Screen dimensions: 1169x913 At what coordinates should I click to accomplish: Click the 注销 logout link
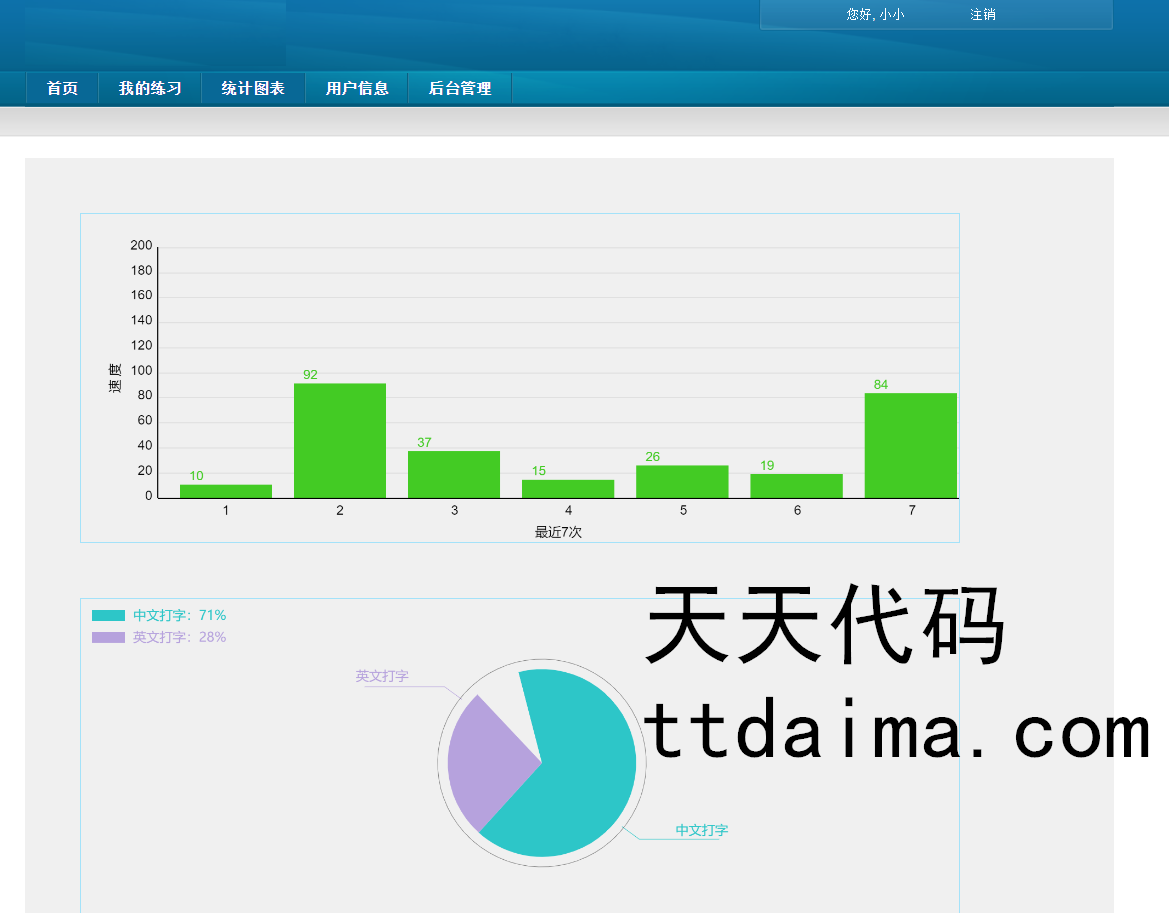tap(982, 15)
